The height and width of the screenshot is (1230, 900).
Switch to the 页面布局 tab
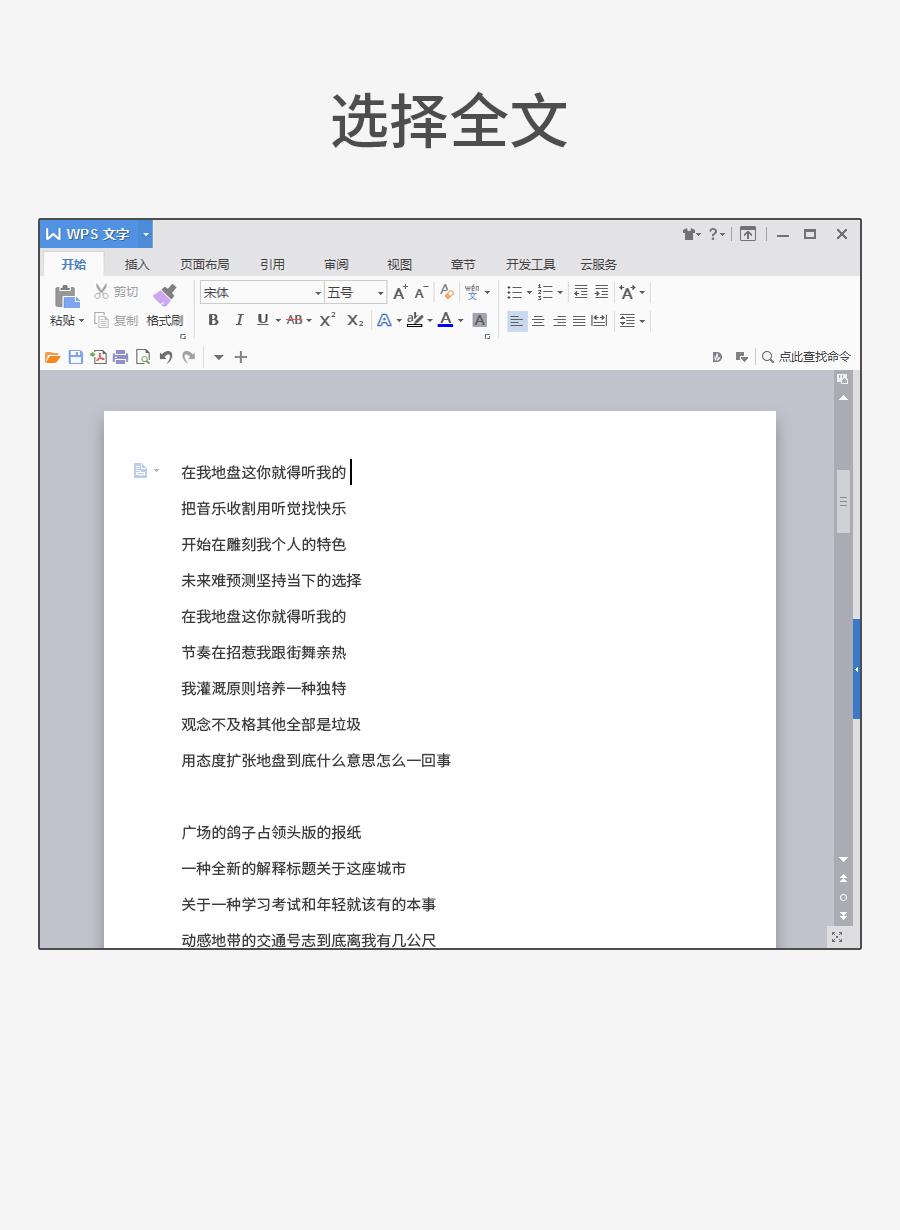pos(204,264)
